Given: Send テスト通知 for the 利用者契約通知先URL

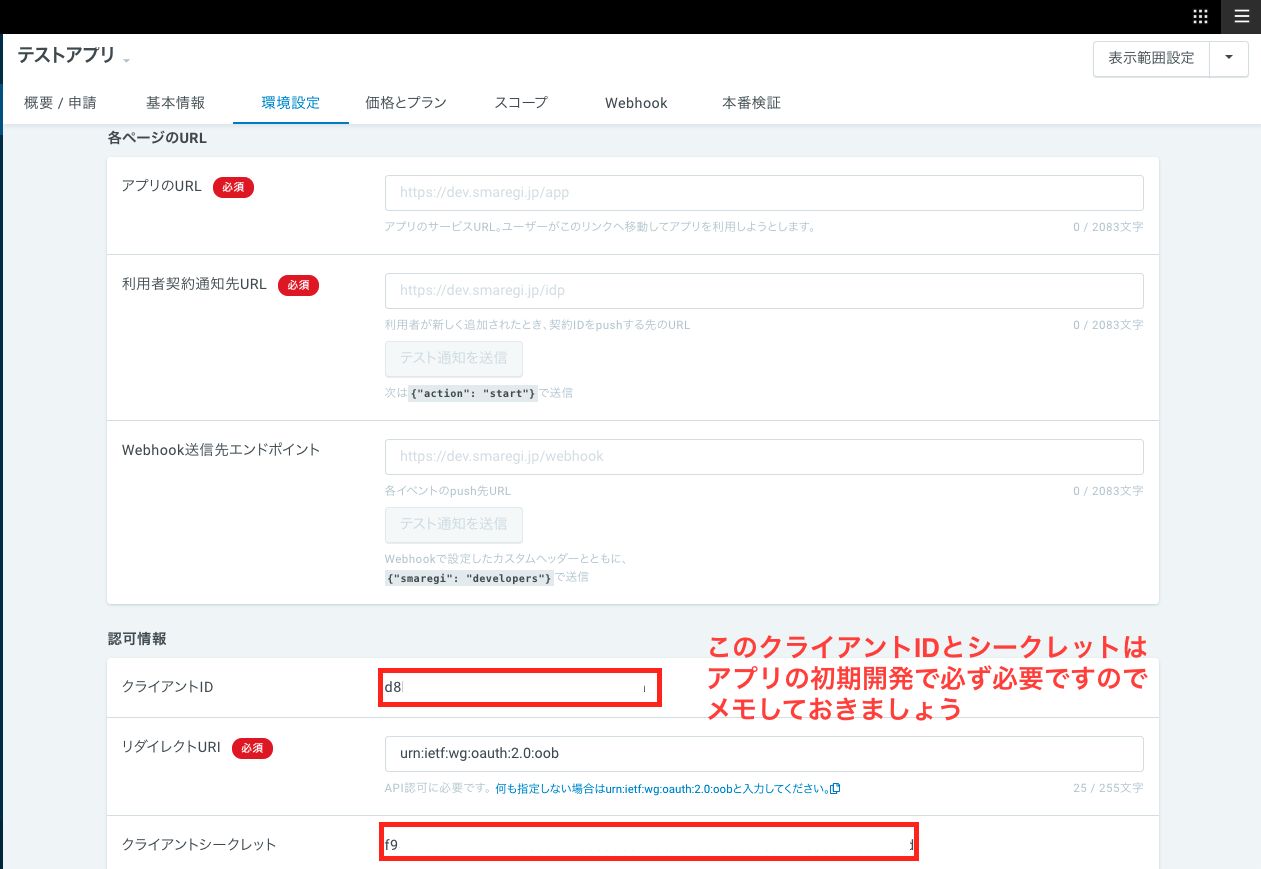Looking at the screenshot, I should tap(453, 359).
